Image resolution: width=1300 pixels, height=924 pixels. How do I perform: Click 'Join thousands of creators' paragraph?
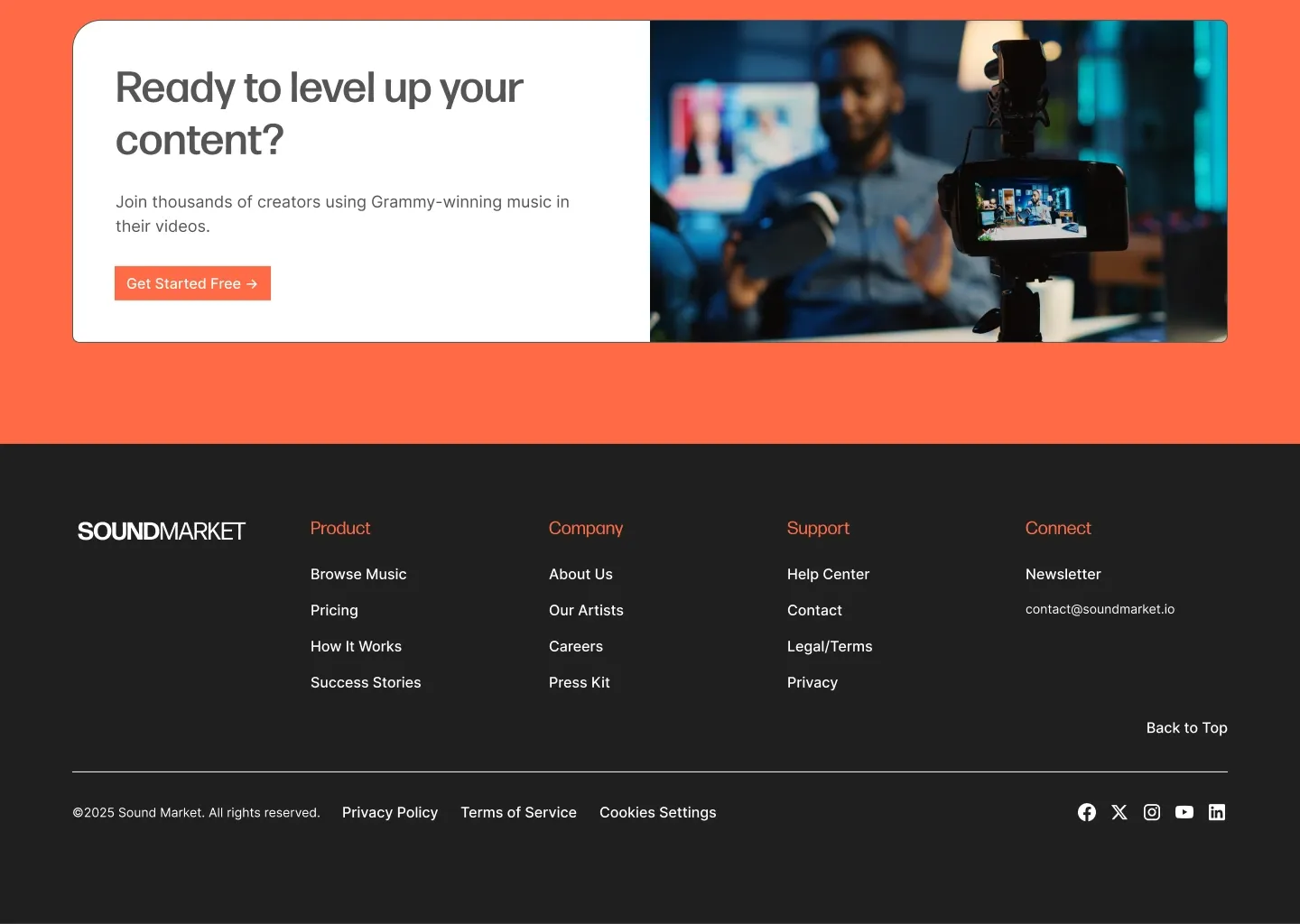click(342, 214)
